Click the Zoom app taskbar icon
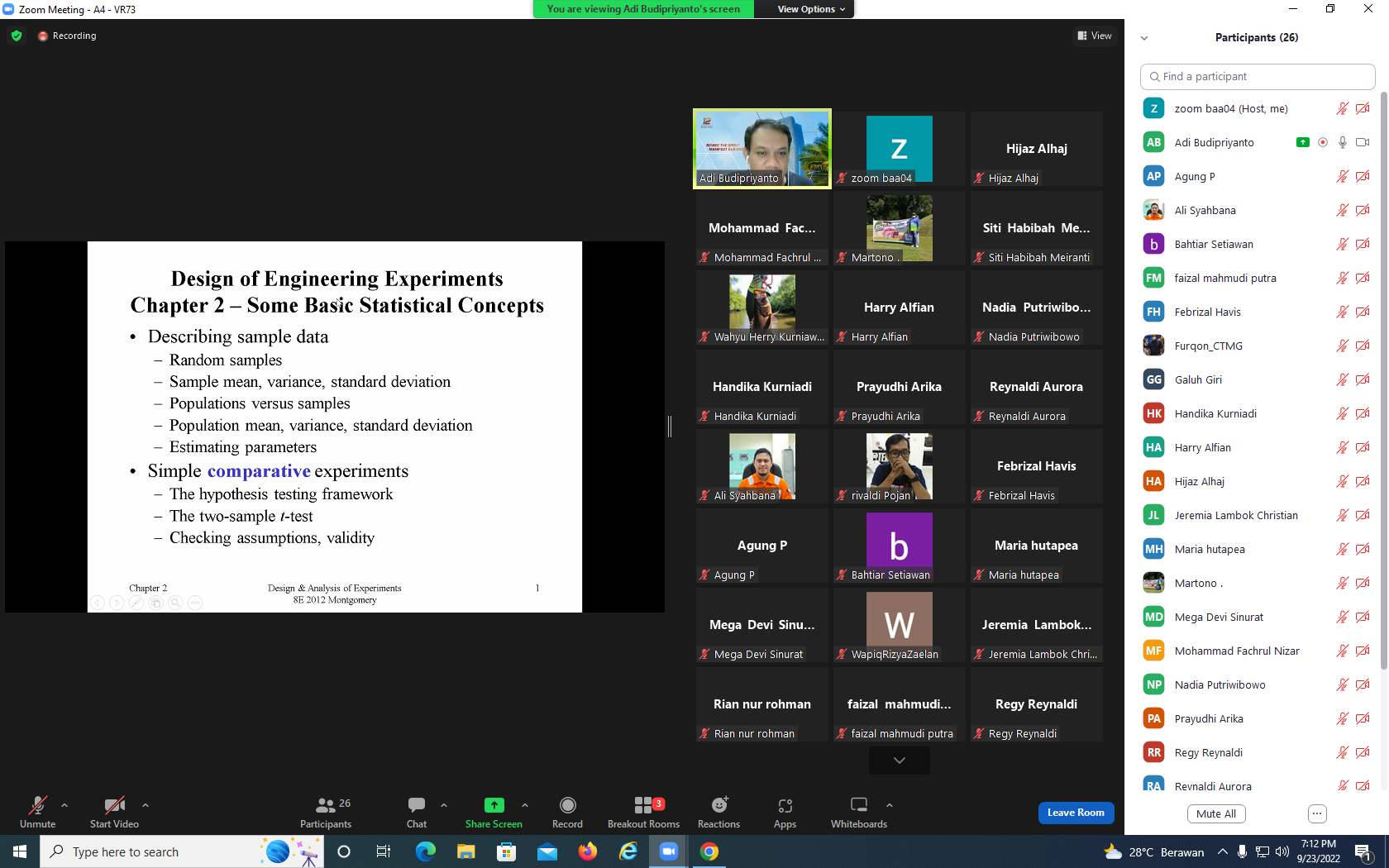 coord(668,851)
